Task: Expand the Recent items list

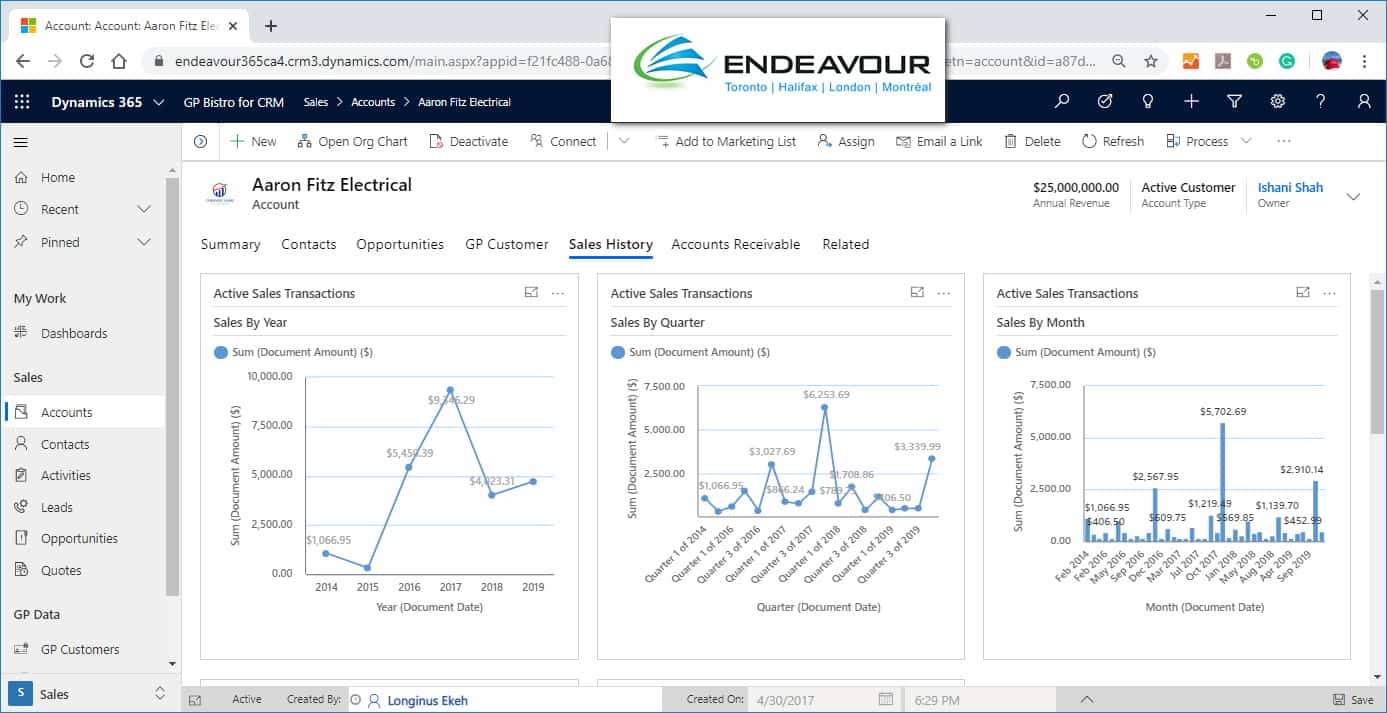Action: click(x=143, y=209)
